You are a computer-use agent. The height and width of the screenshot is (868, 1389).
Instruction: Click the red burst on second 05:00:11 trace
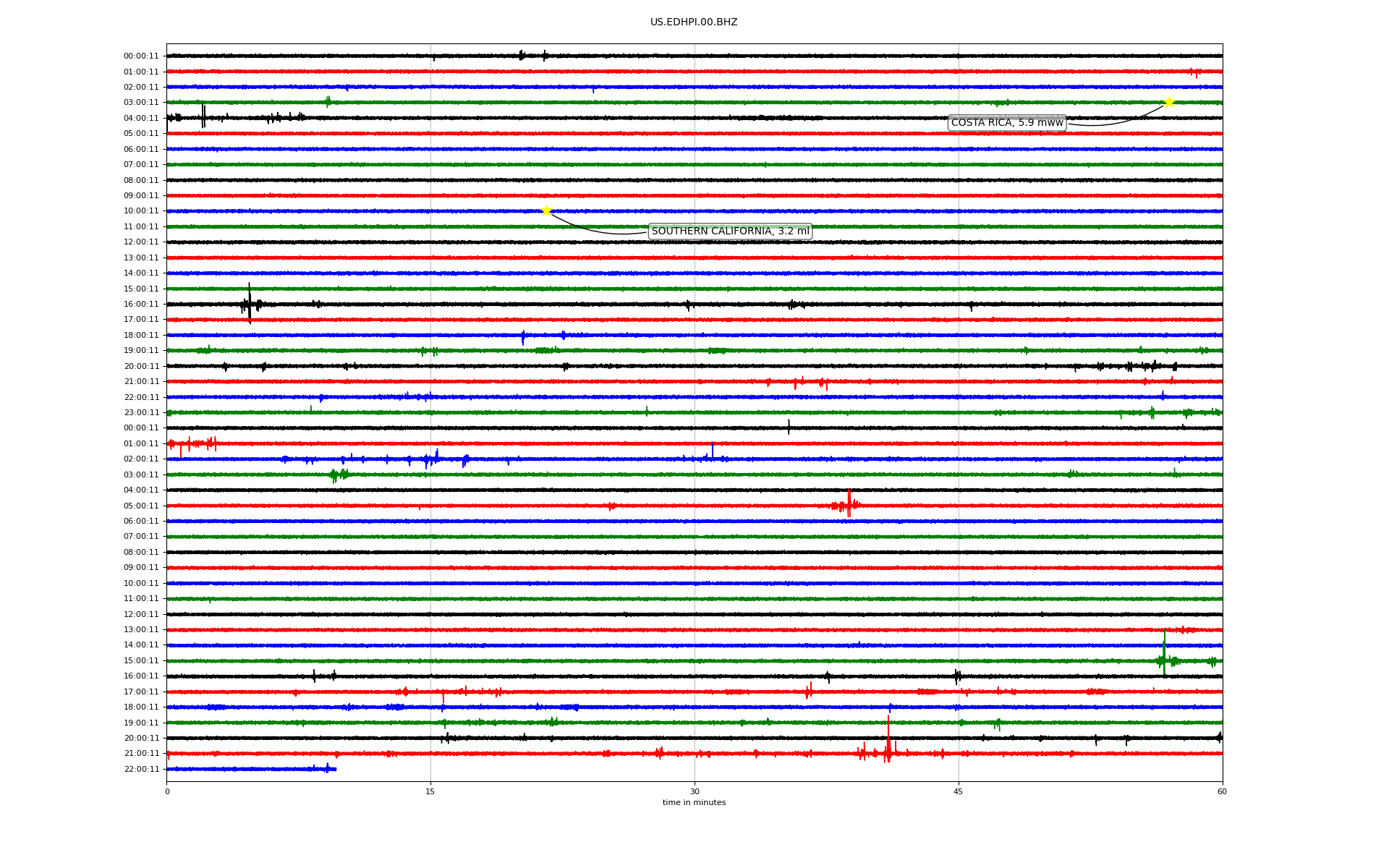click(849, 504)
